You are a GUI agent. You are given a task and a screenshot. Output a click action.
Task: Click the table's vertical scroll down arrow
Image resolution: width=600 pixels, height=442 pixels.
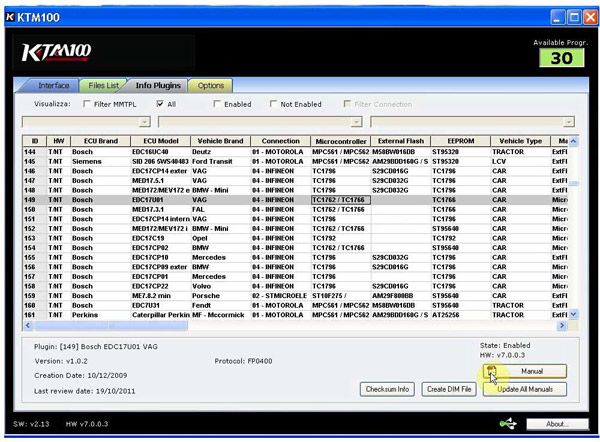point(573,315)
